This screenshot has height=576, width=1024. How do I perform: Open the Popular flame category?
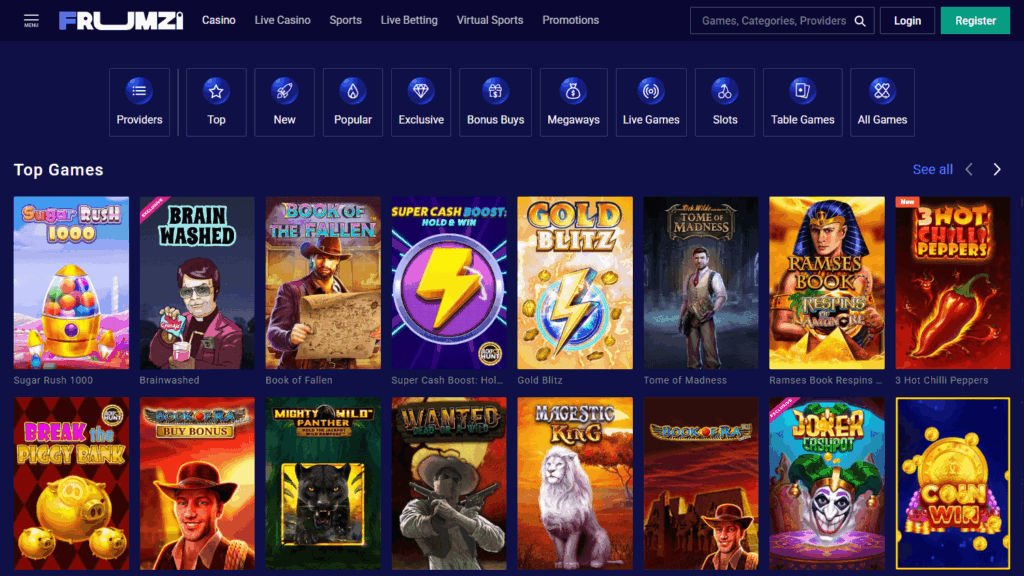pos(353,92)
